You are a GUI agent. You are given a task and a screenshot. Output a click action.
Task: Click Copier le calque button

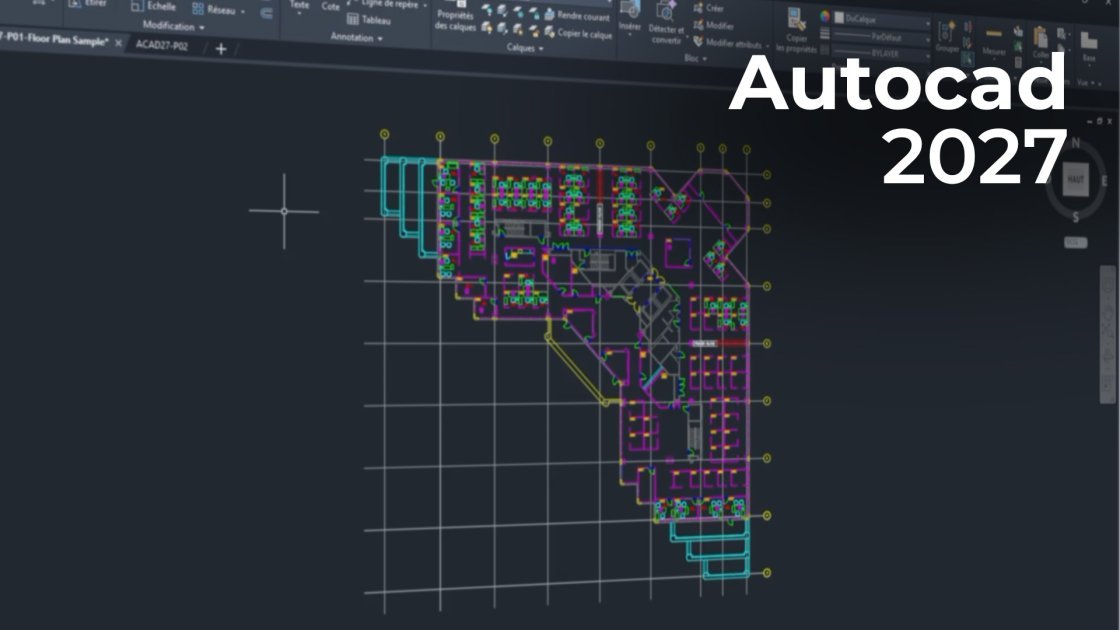pos(578,32)
